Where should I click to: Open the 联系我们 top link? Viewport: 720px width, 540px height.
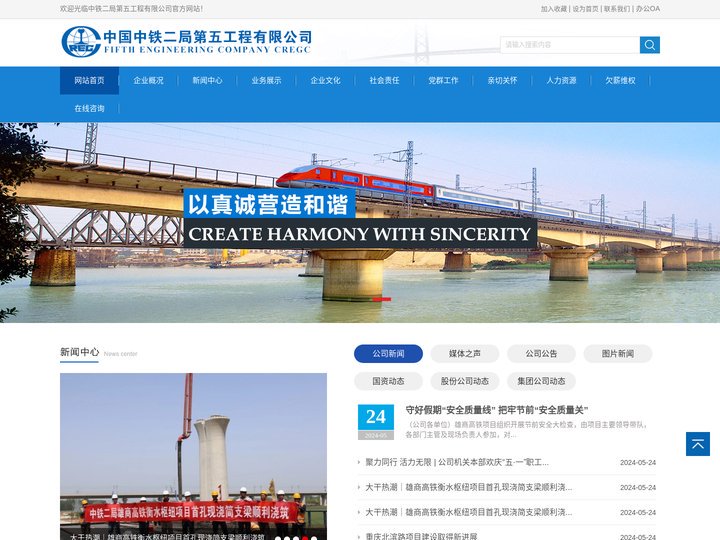coord(617,9)
